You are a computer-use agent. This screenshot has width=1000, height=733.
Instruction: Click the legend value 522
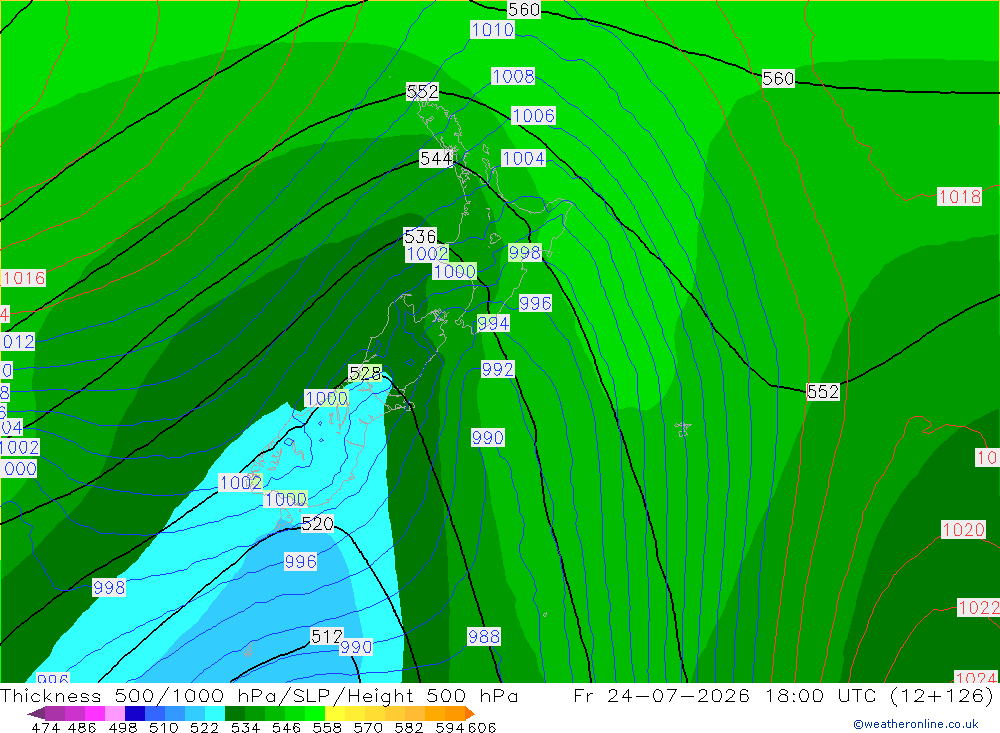click(205, 727)
